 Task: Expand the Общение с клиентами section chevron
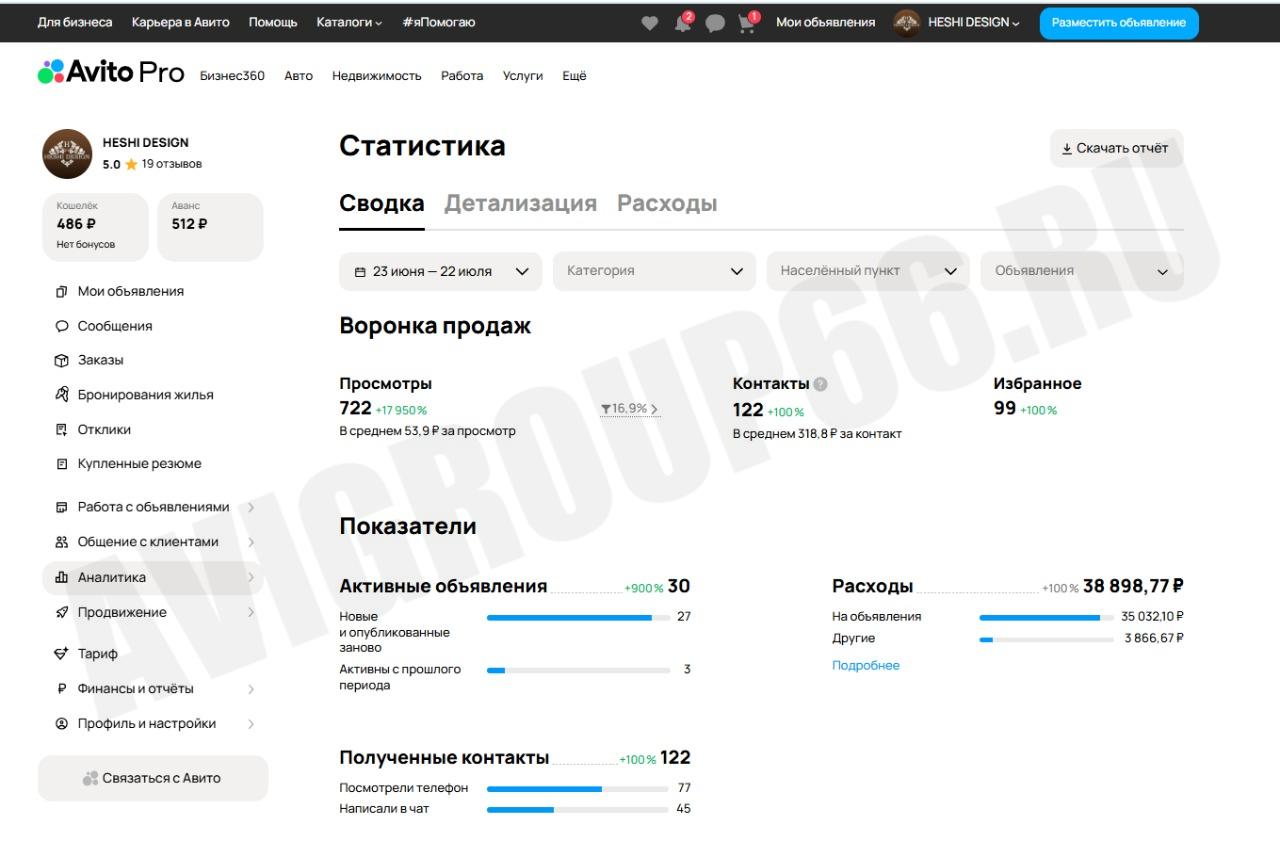click(250, 542)
